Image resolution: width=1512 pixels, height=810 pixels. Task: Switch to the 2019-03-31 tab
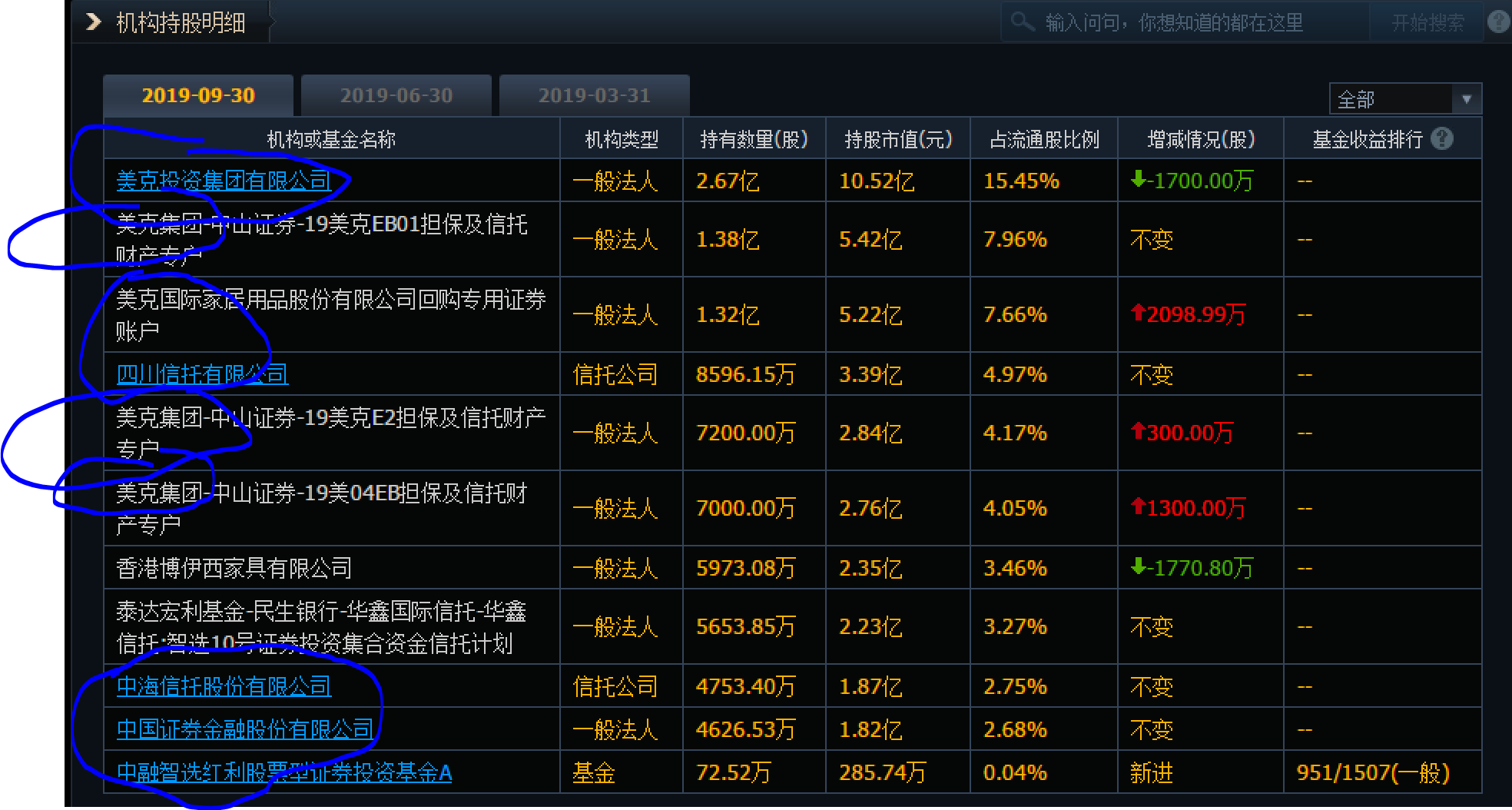point(595,95)
